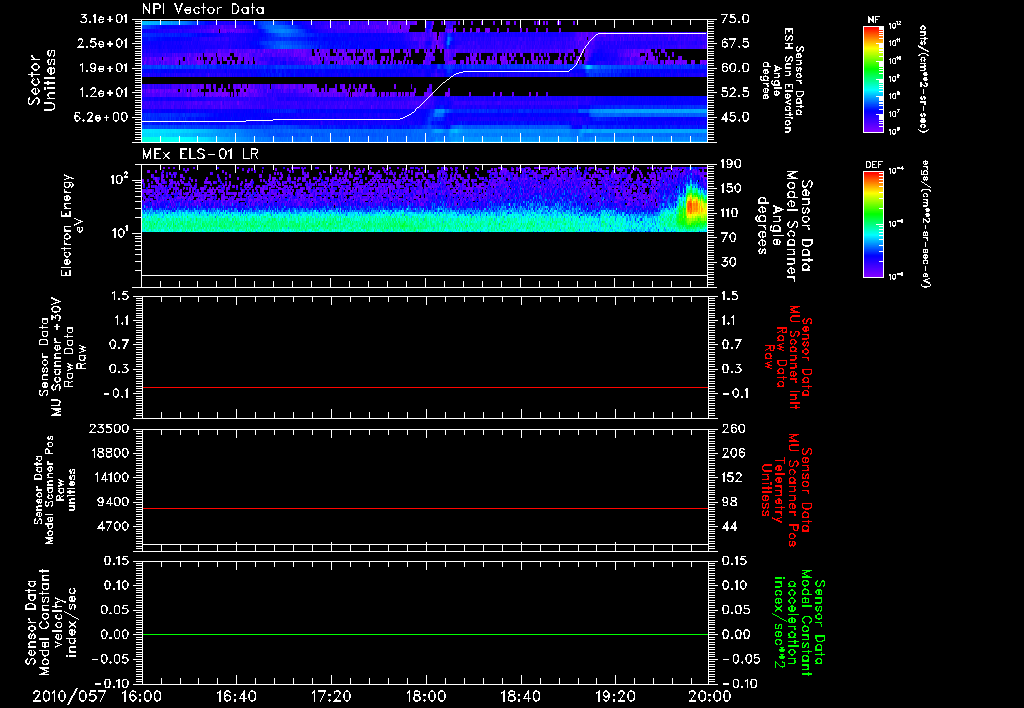Image resolution: width=1024 pixels, height=708 pixels.
Task: Click the red MU Scanner Pos Telemetry label
Action: (786, 490)
